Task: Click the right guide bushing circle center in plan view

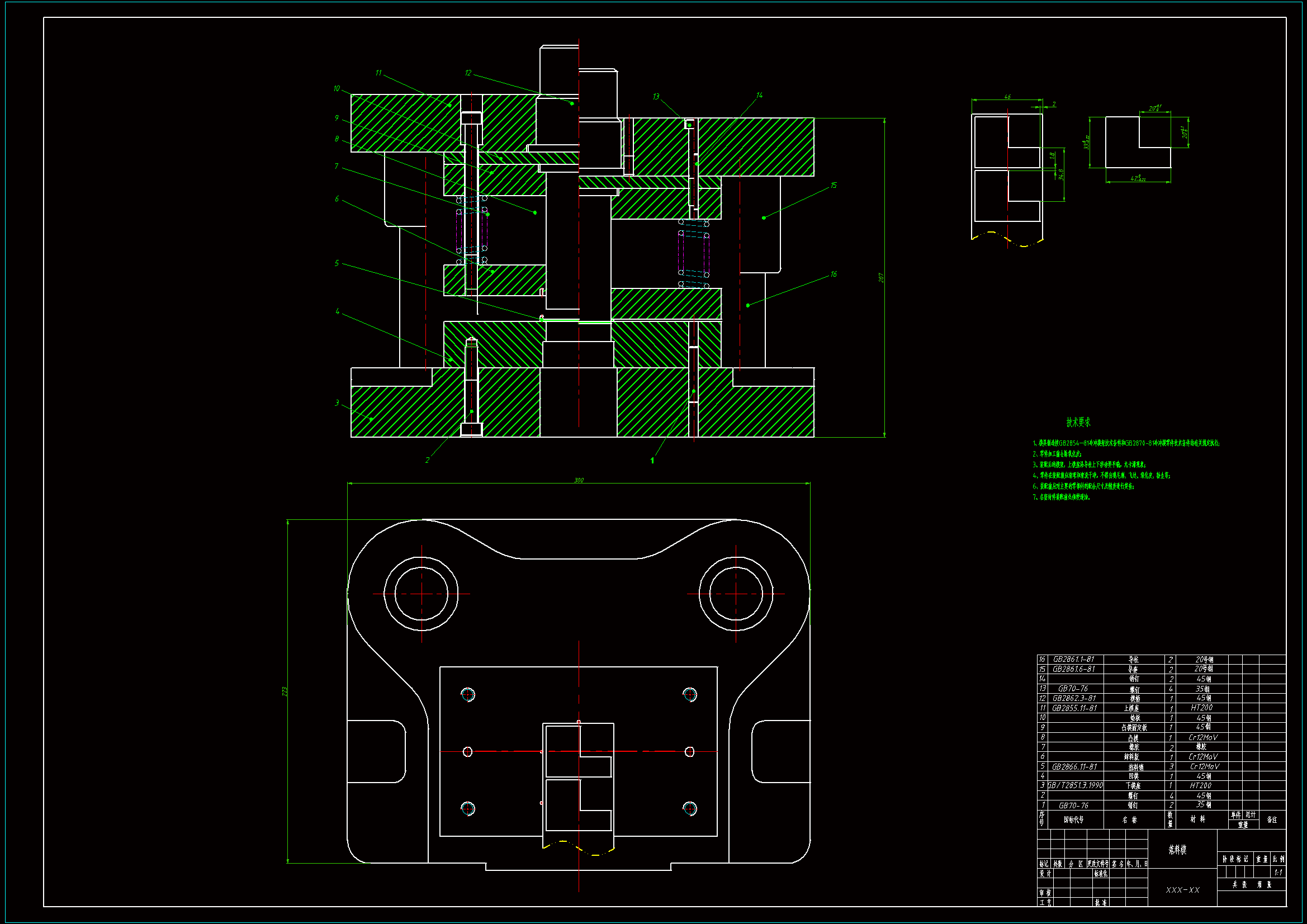Action: click(x=736, y=594)
